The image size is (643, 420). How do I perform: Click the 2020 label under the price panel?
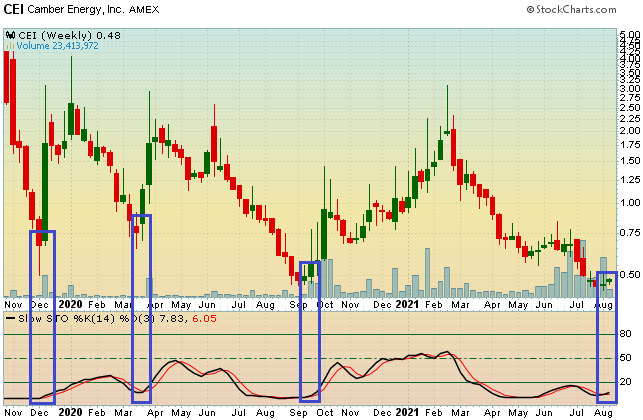coord(70,304)
